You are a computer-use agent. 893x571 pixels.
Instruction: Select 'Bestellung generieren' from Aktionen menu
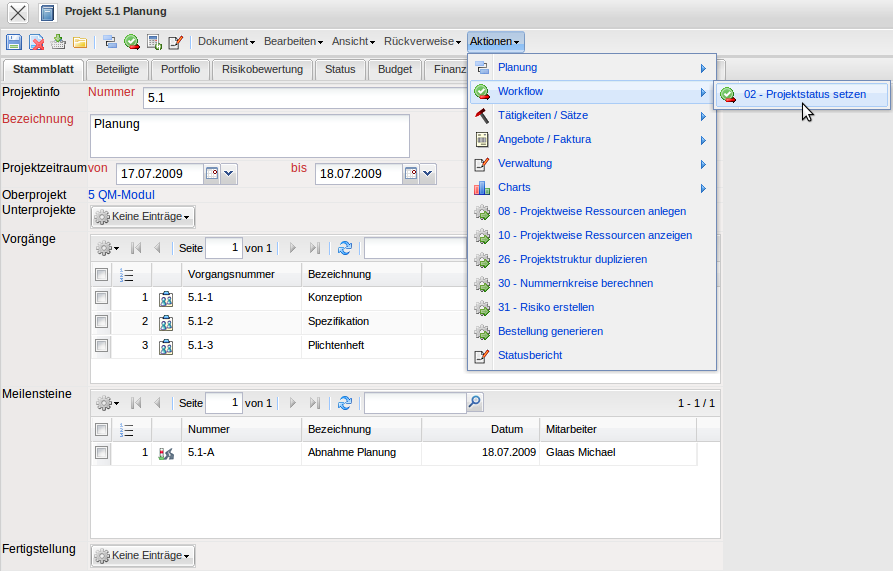click(550, 331)
